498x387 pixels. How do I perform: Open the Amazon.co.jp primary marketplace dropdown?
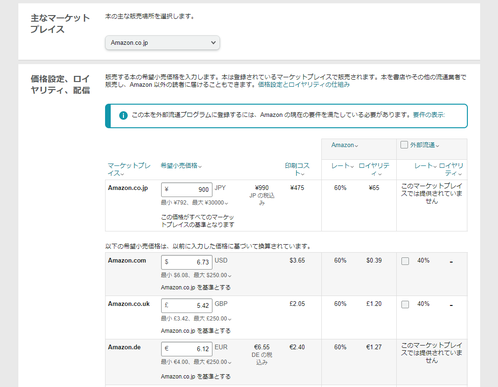(x=162, y=43)
